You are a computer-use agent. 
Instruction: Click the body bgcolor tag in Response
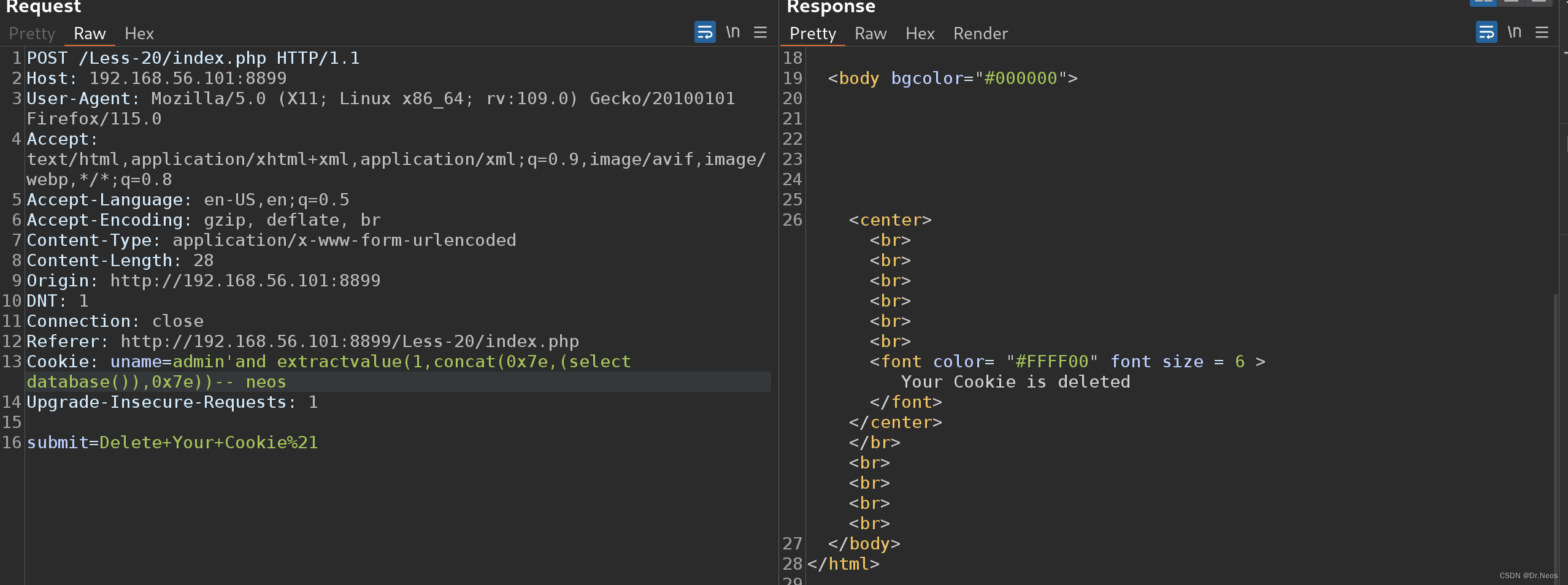point(953,78)
